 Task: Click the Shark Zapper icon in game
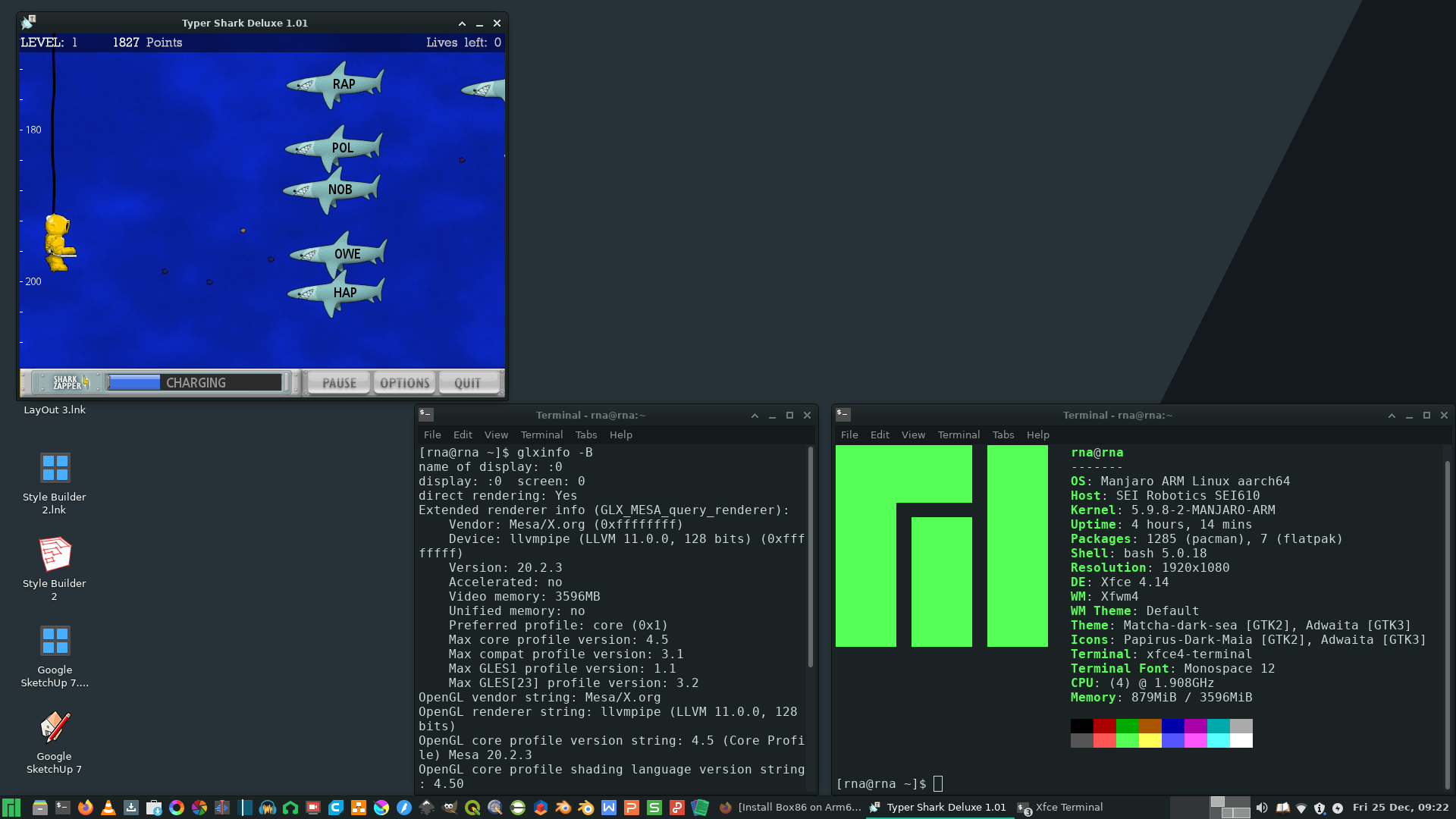pos(71,383)
